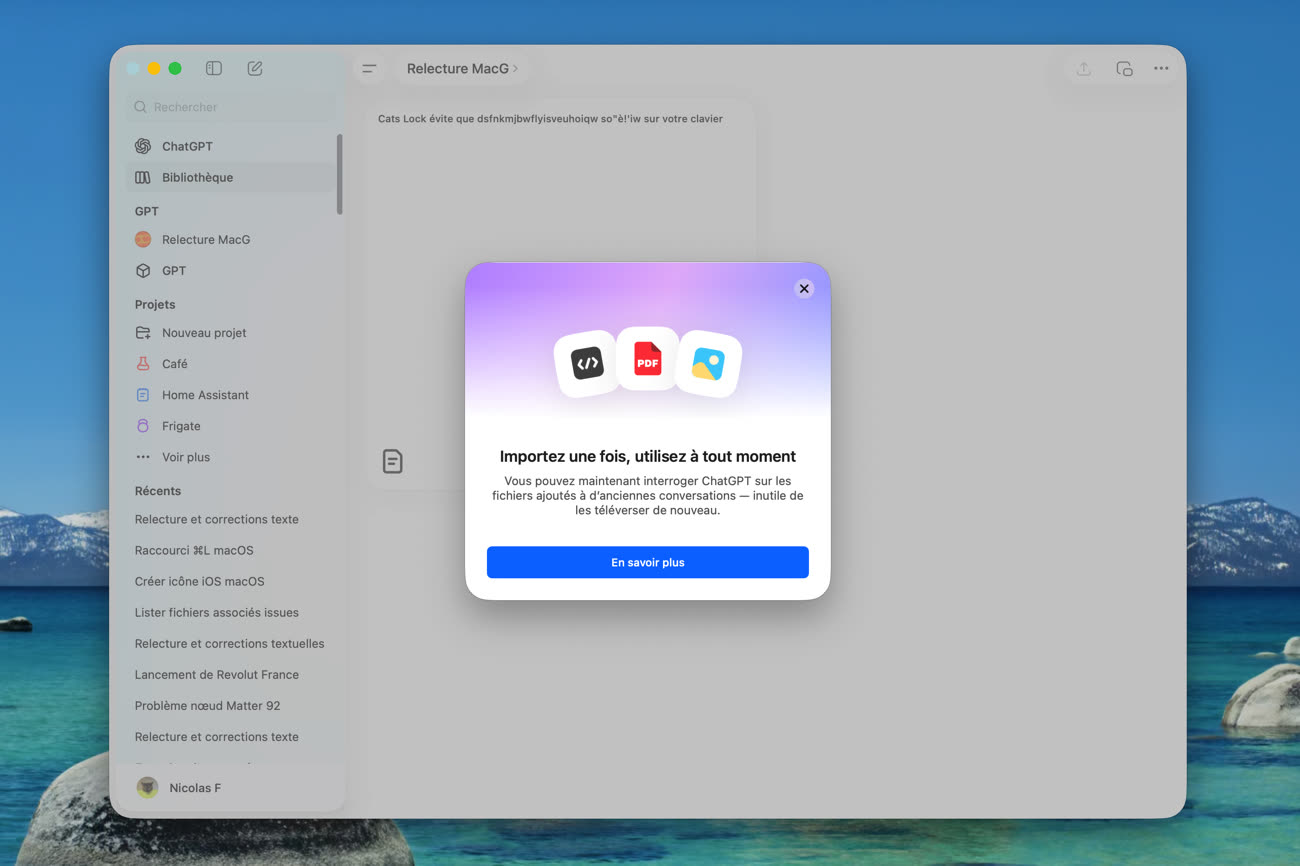Click the Récents section header
This screenshot has height=866, width=1300.
tap(158, 491)
